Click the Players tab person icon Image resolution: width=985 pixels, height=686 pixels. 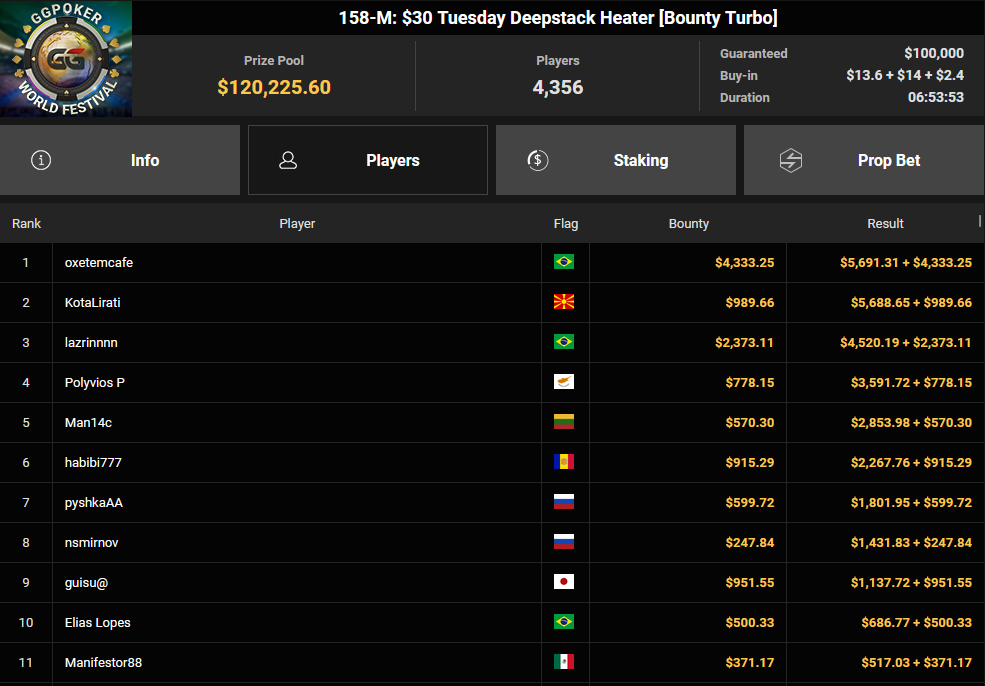click(288, 160)
